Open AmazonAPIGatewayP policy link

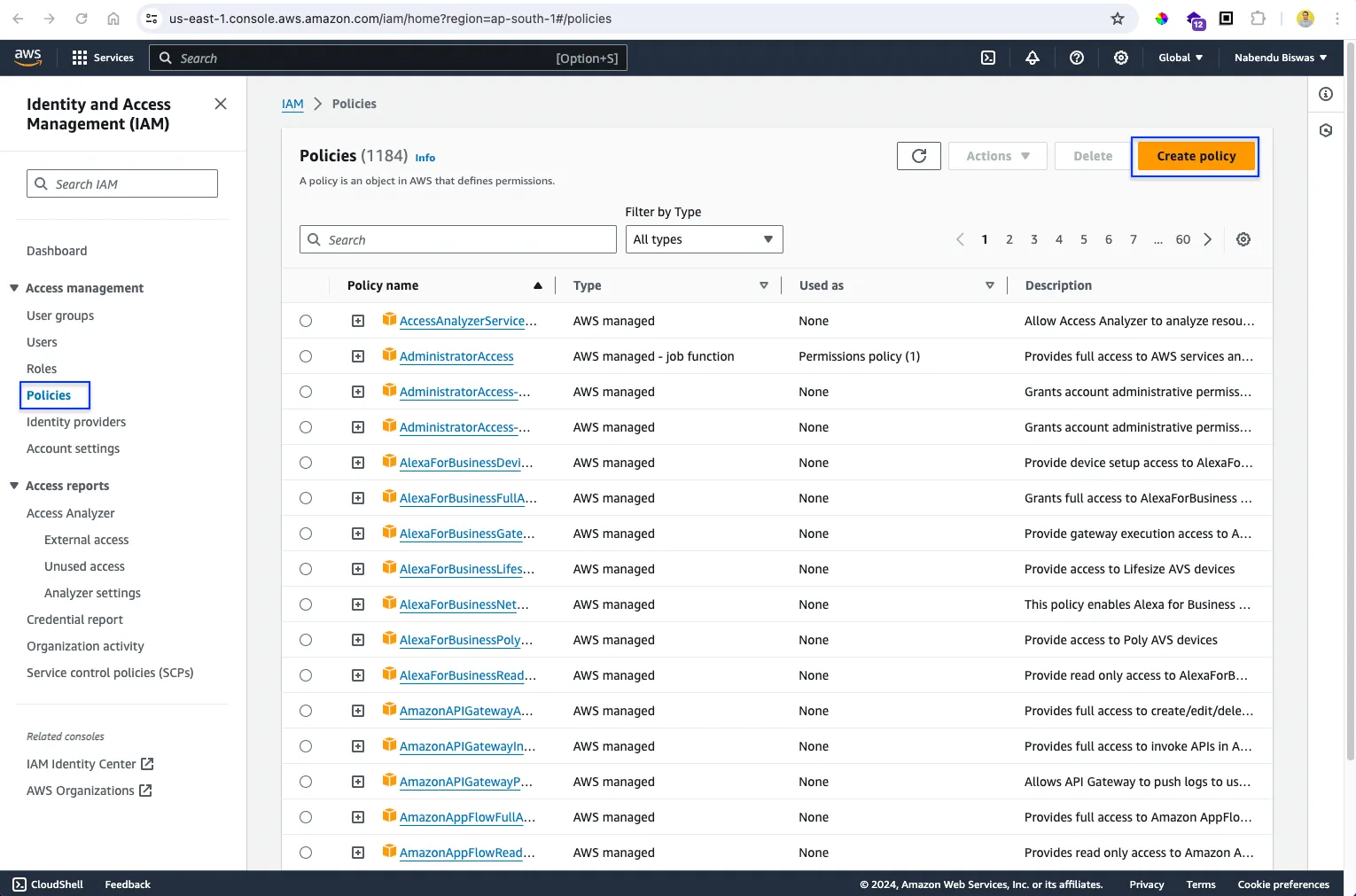pos(466,782)
